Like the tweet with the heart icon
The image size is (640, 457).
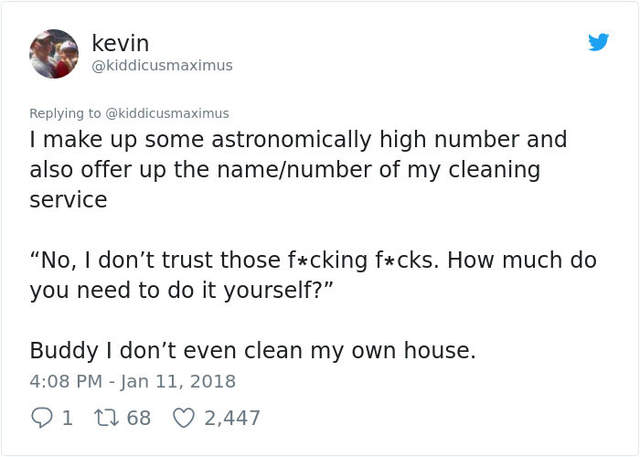point(183,417)
